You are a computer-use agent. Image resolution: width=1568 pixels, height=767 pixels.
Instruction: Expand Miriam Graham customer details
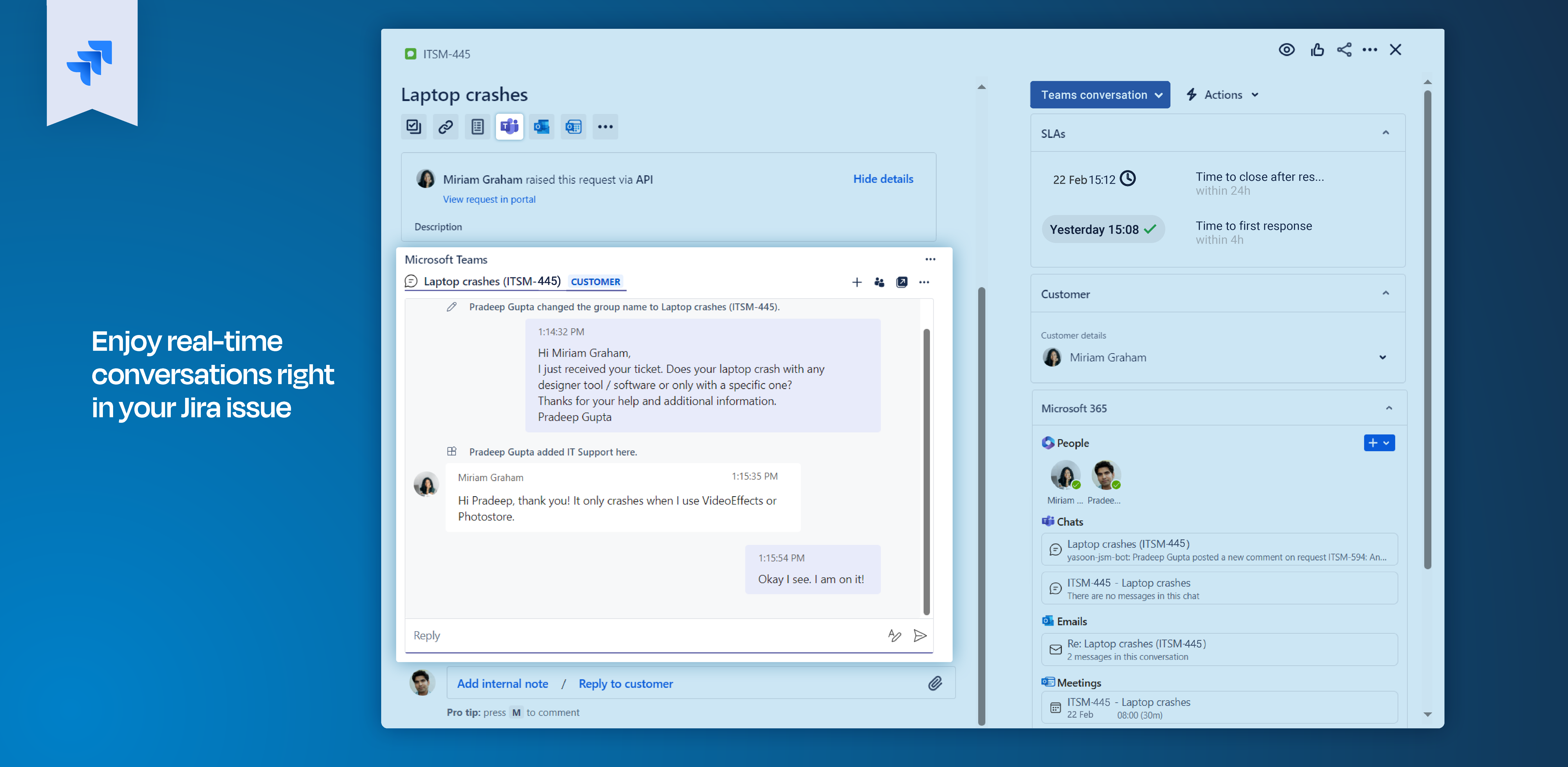click(1382, 357)
